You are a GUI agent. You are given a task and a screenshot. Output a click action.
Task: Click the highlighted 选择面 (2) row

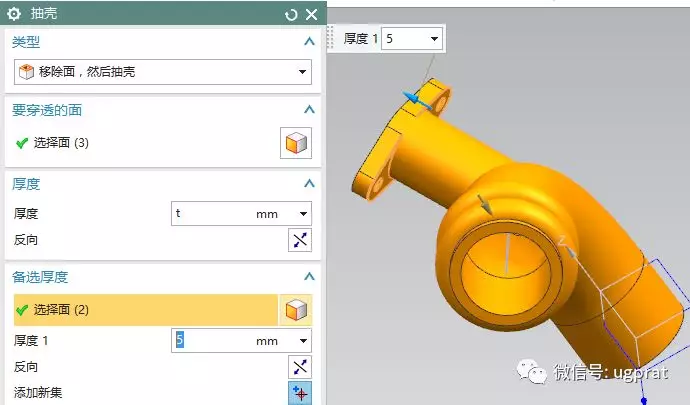[146, 310]
